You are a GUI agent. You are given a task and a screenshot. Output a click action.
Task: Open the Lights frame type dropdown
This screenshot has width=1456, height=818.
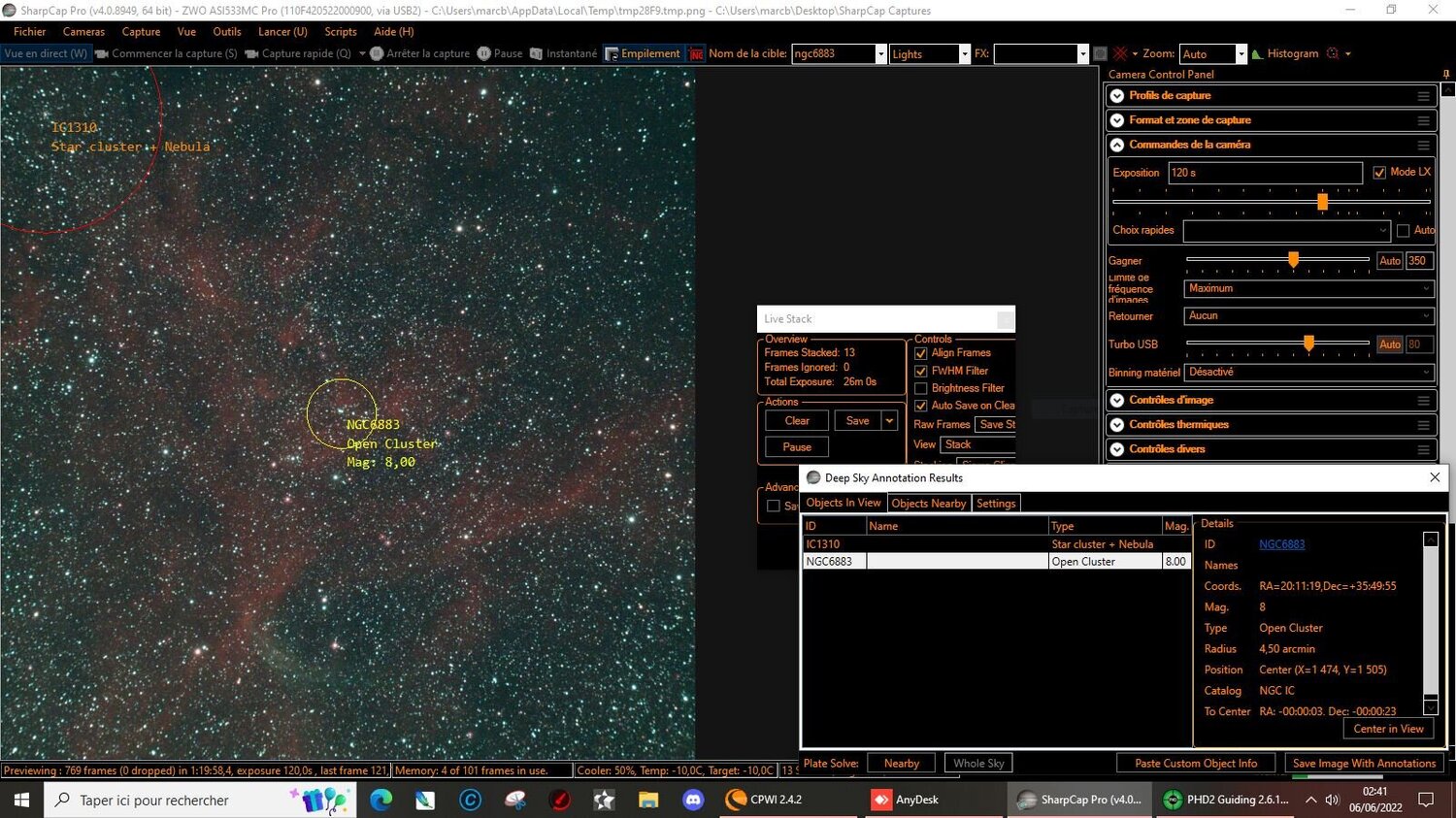tap(963, 53)
